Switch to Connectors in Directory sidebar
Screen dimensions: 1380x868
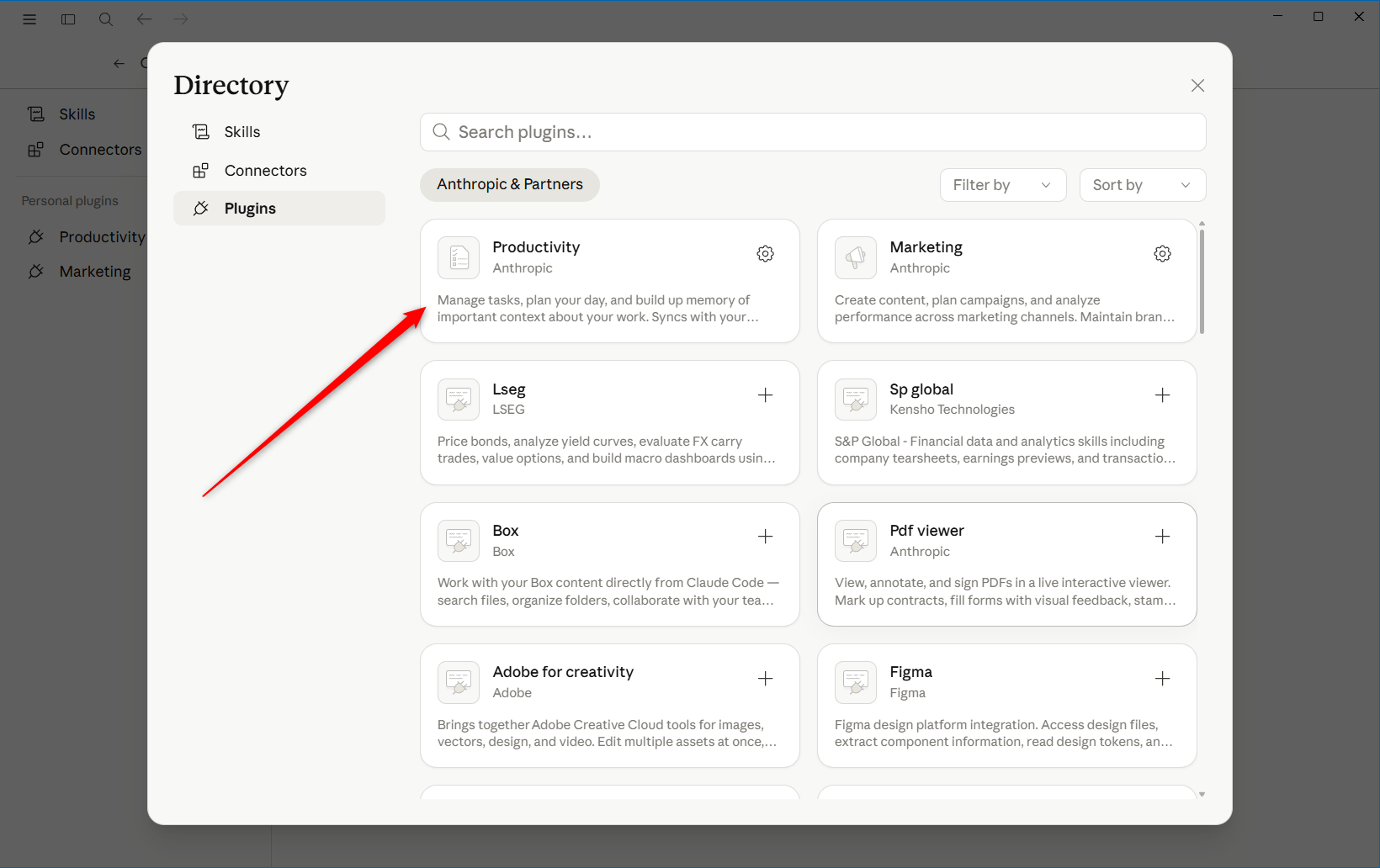pyautogui.click(x=279, y=171)
